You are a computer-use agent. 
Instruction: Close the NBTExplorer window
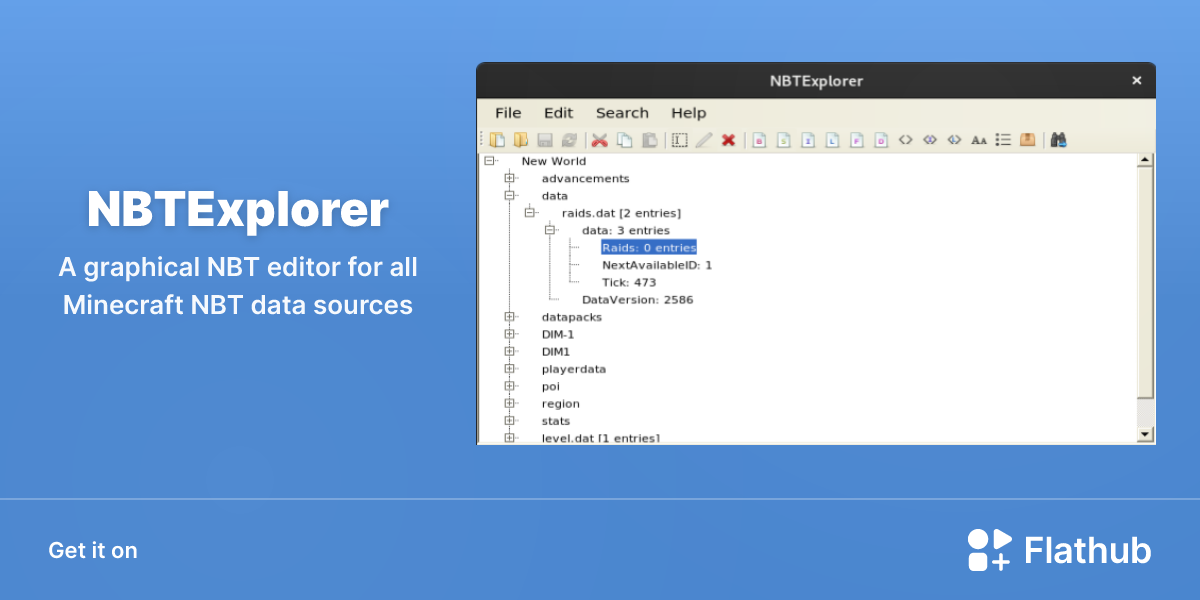pyautogui.click(x=1136, y=81)
